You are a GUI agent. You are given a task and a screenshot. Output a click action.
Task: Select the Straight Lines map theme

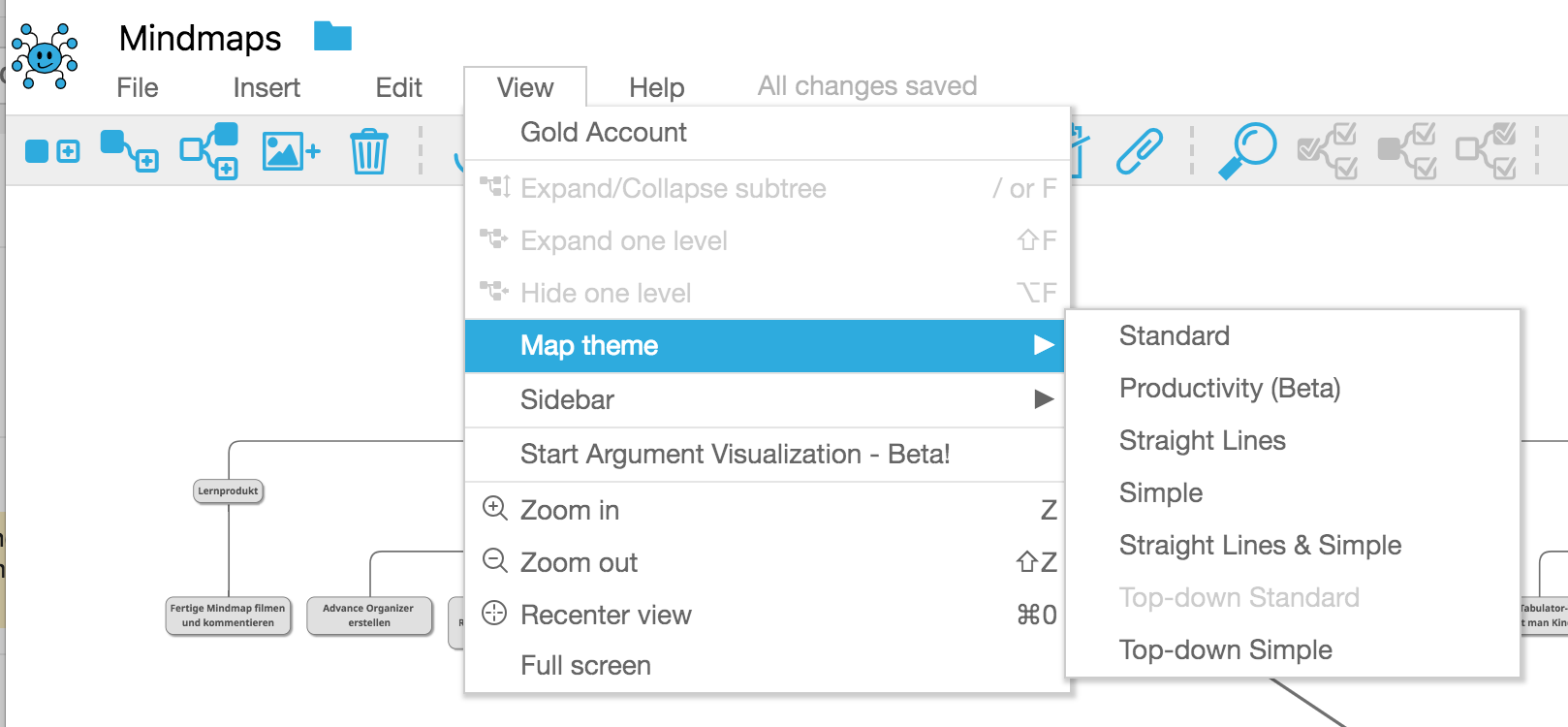1202,440
